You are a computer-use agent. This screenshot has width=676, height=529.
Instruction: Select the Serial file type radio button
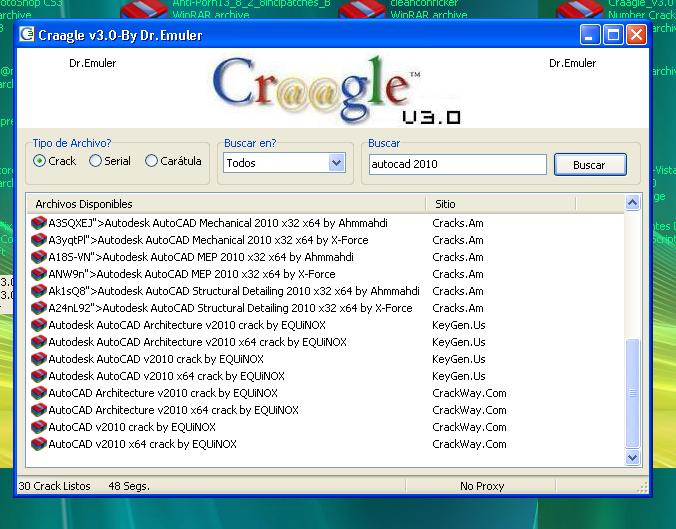(x=95, y=161)
